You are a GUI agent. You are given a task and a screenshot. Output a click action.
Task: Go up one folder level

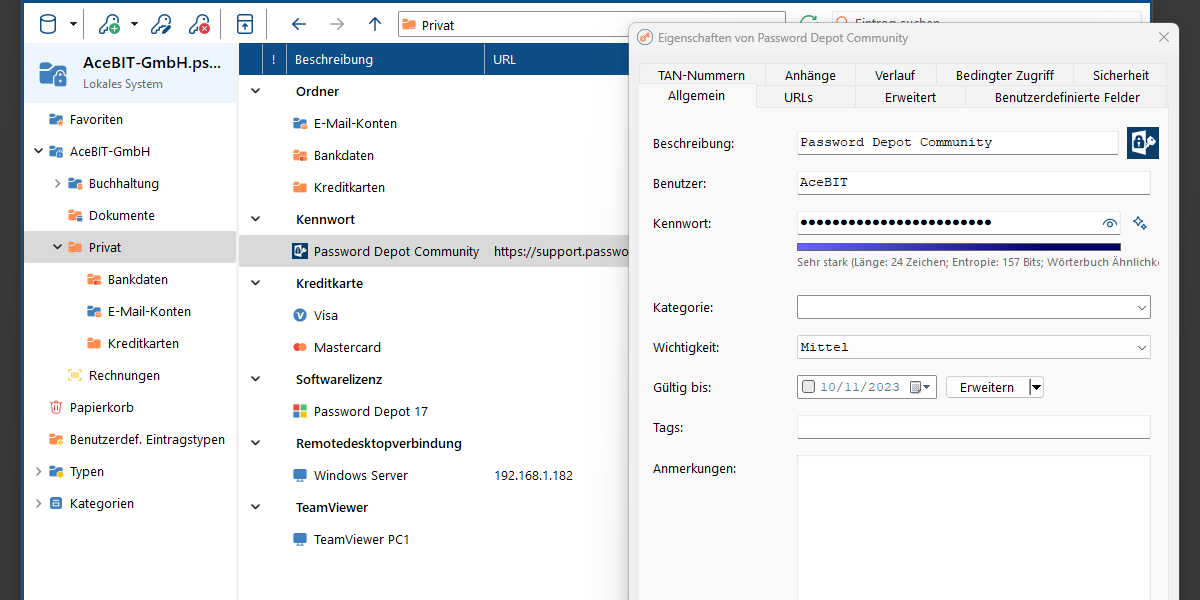tap(375, 24)
